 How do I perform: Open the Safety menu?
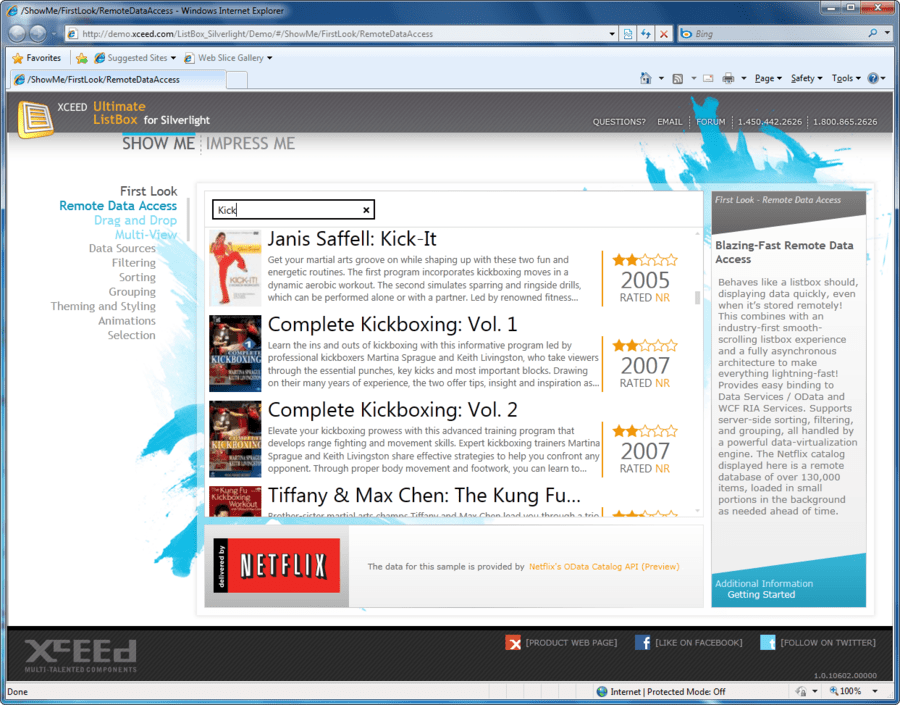coord(806,79)
